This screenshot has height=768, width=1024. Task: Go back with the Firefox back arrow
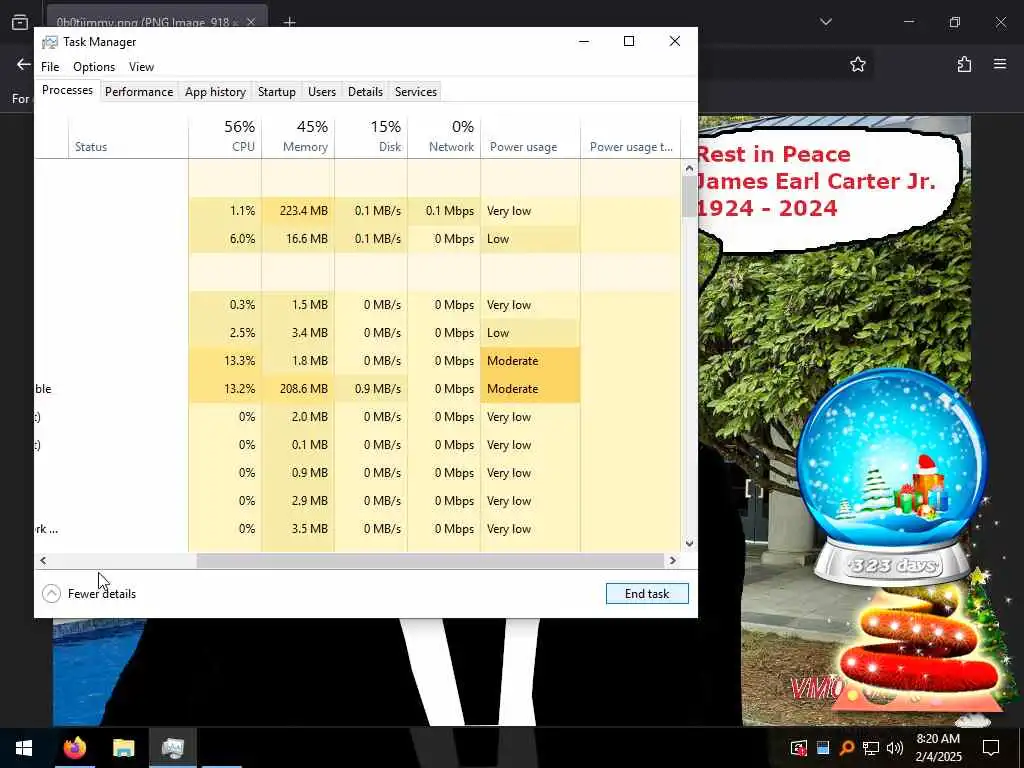pos(24,64)
